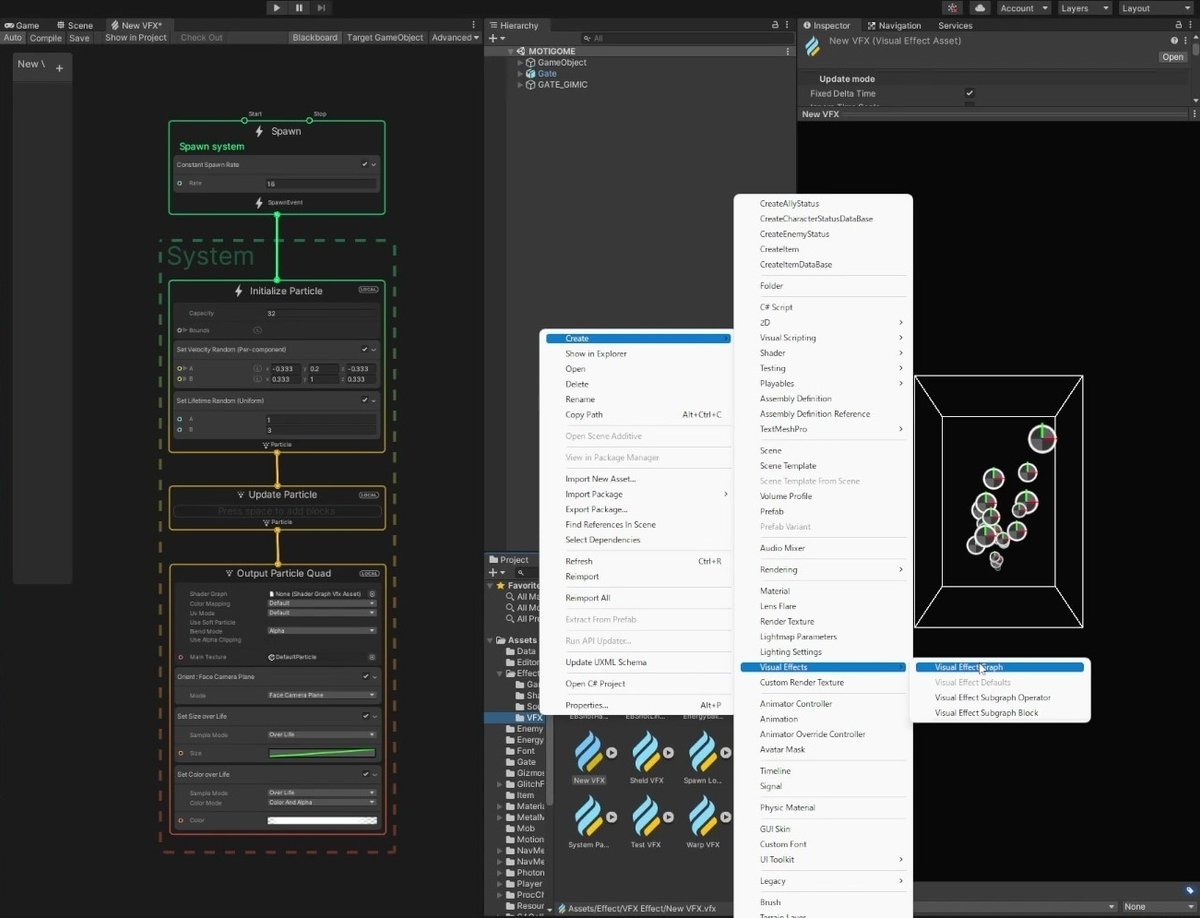Screen dimensions: 1200x918
Task: Expand the GATE_GIMIC hierarchy item
Action: 520,85
